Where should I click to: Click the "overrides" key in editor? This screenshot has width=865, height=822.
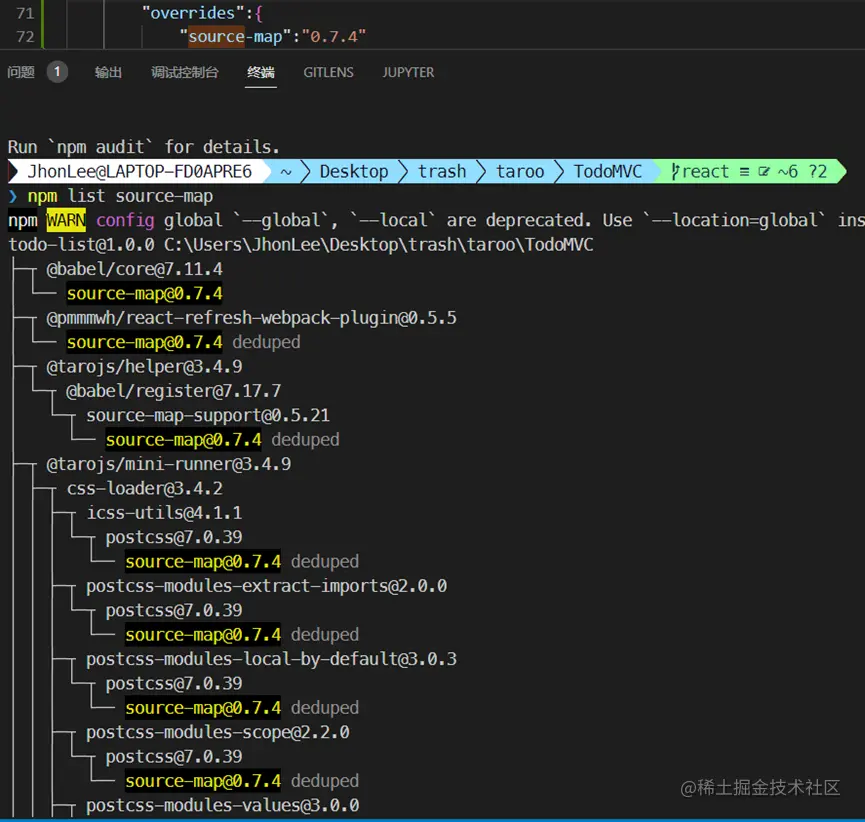pos(193,13)
